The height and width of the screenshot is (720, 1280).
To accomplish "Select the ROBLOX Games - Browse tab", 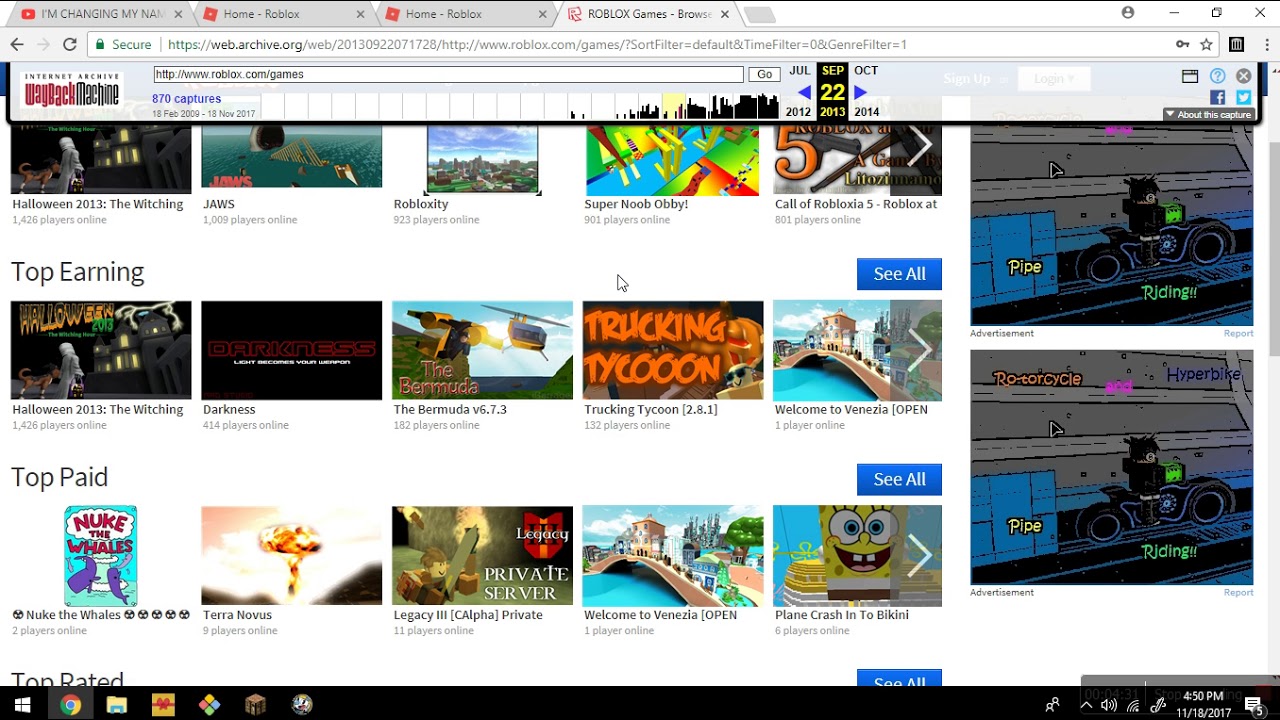I will click(646, 14).
